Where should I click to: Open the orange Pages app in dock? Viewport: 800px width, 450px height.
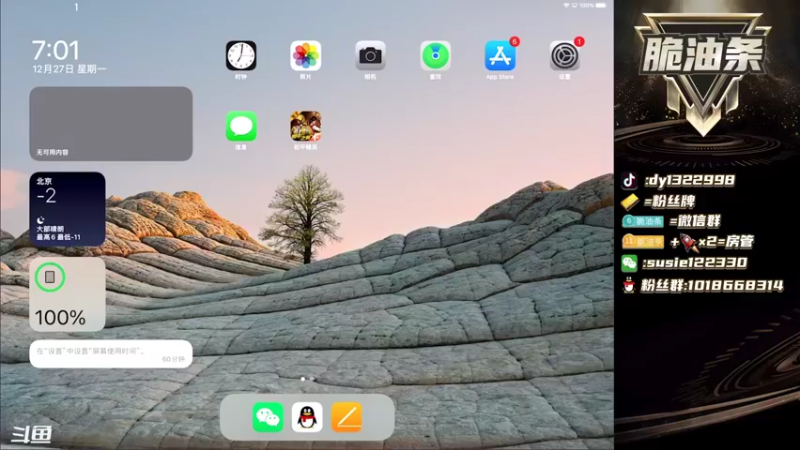tap(347, 417)
